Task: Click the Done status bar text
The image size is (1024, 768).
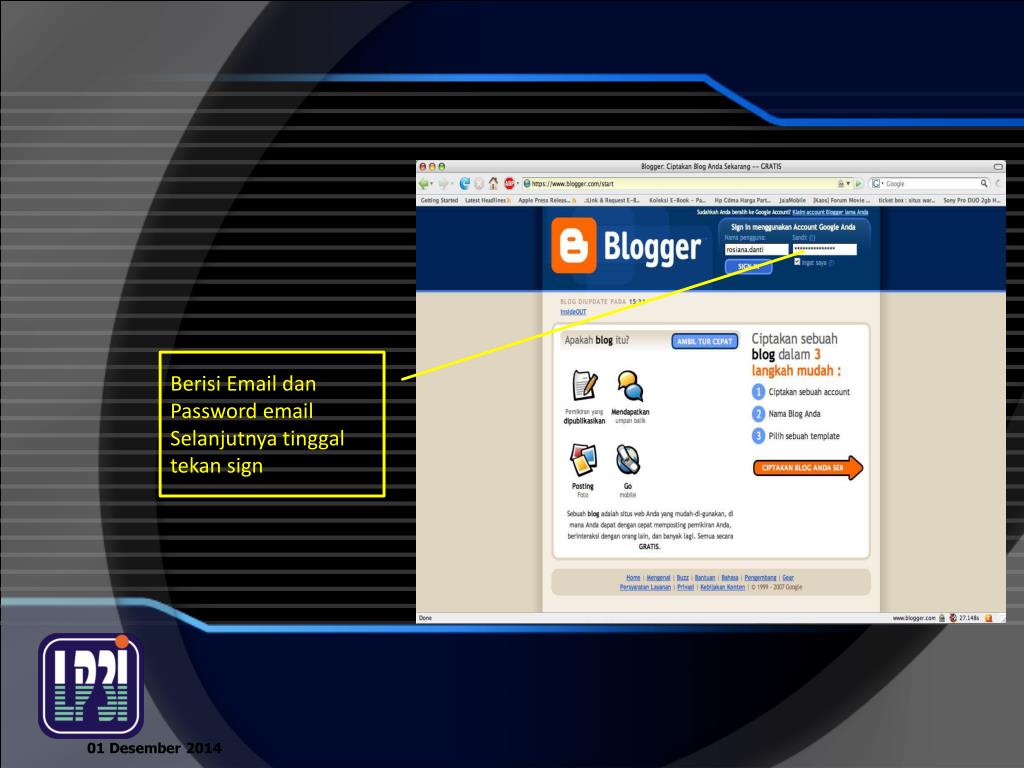Action: pos(425,618)
